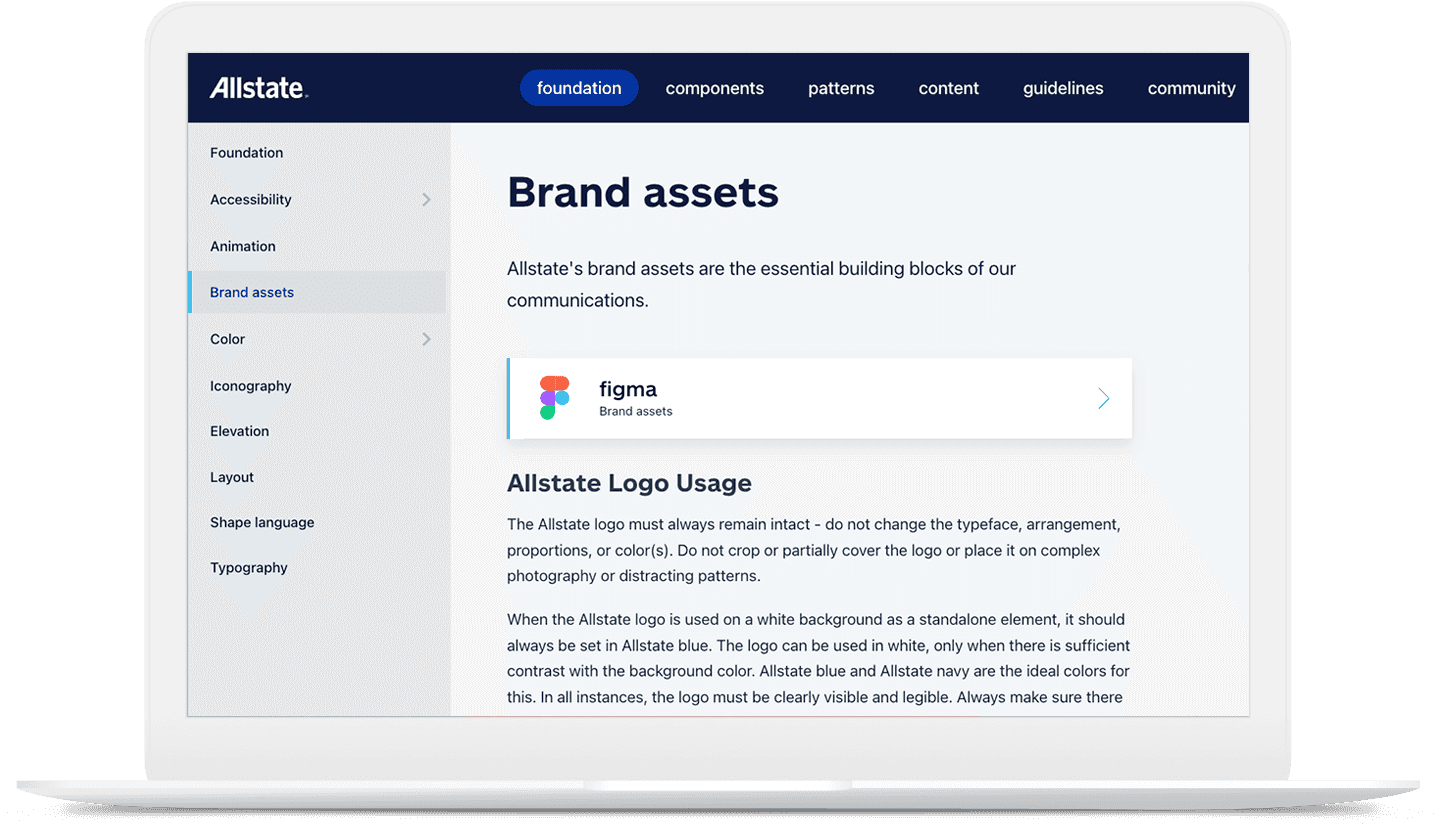Go to the patterns nav tab
Screen dimensions: 1441x826
point(841,88)
